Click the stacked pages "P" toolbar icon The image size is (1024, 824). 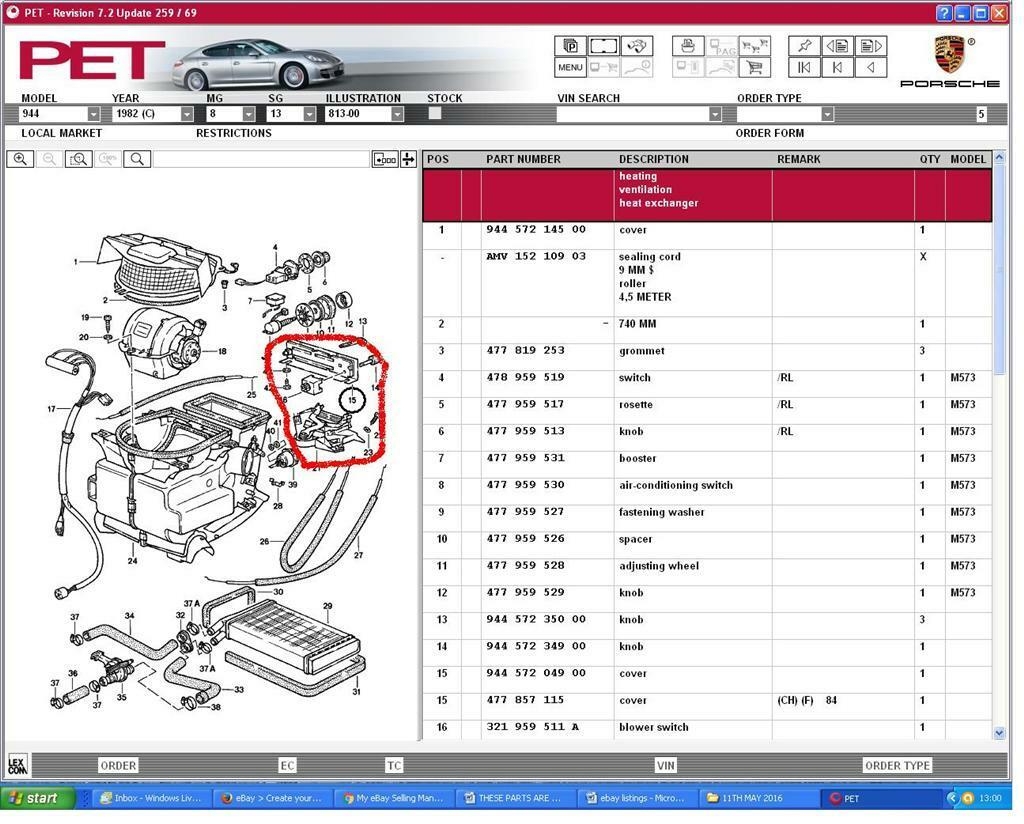point(569,46)
